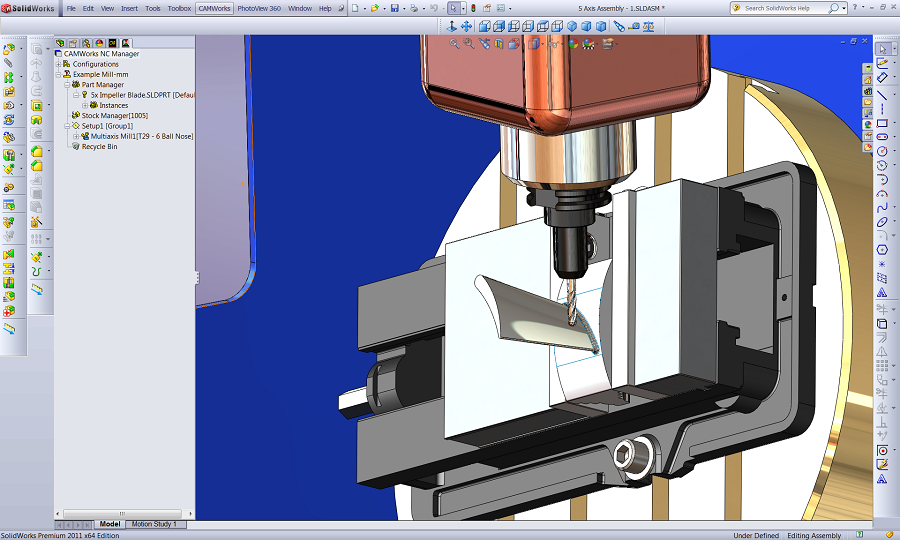The height and width of the screenshot is (540, 900).
Task: Click in the Search SolidWorks Help field
Action: point(790,8)
